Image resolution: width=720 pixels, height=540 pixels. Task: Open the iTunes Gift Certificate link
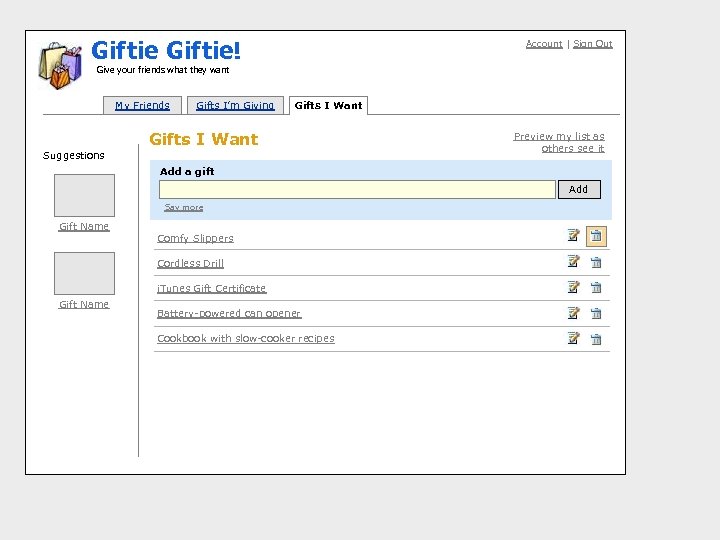coord(212,288)
